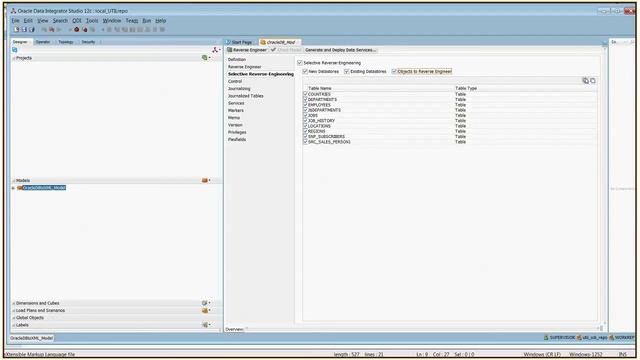Uncheck the DEPARTMENTS table checkbox
Screen dimensions: 640x360
[305, 99]
